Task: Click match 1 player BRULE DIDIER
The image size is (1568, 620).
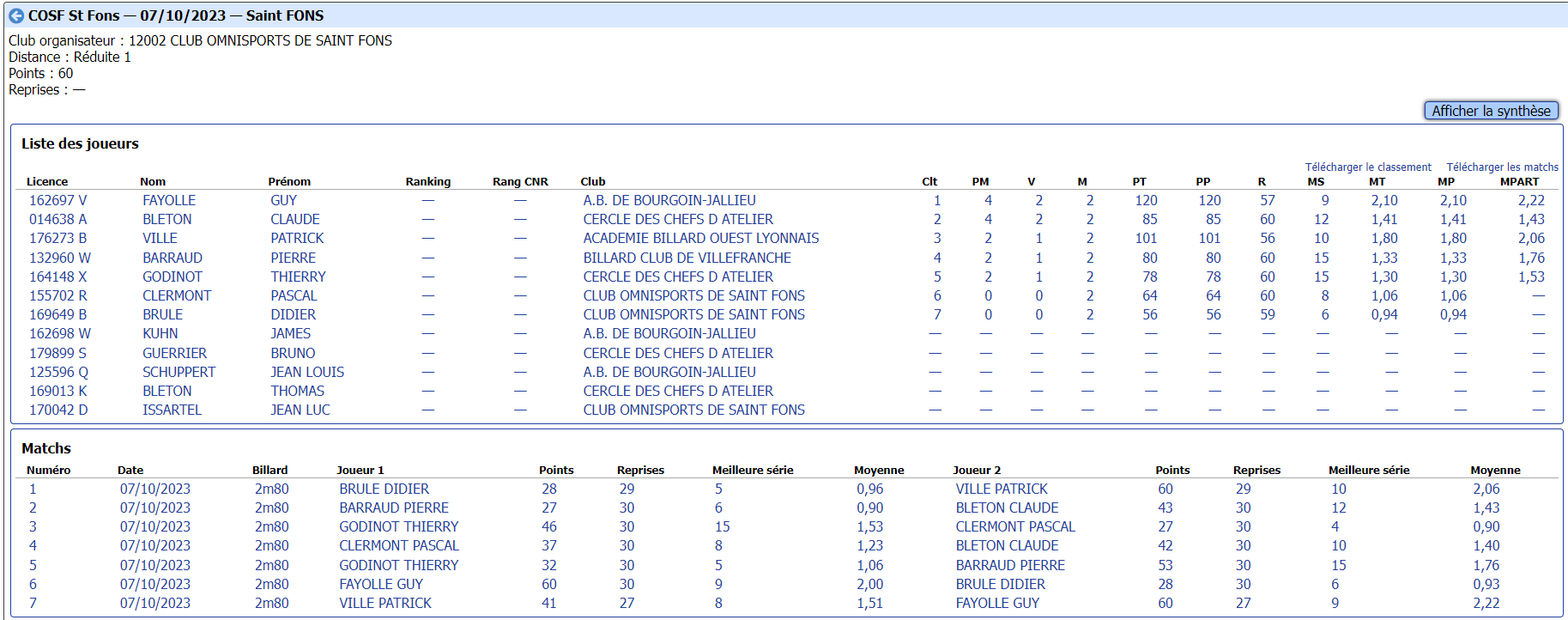Action: point(384,489)
